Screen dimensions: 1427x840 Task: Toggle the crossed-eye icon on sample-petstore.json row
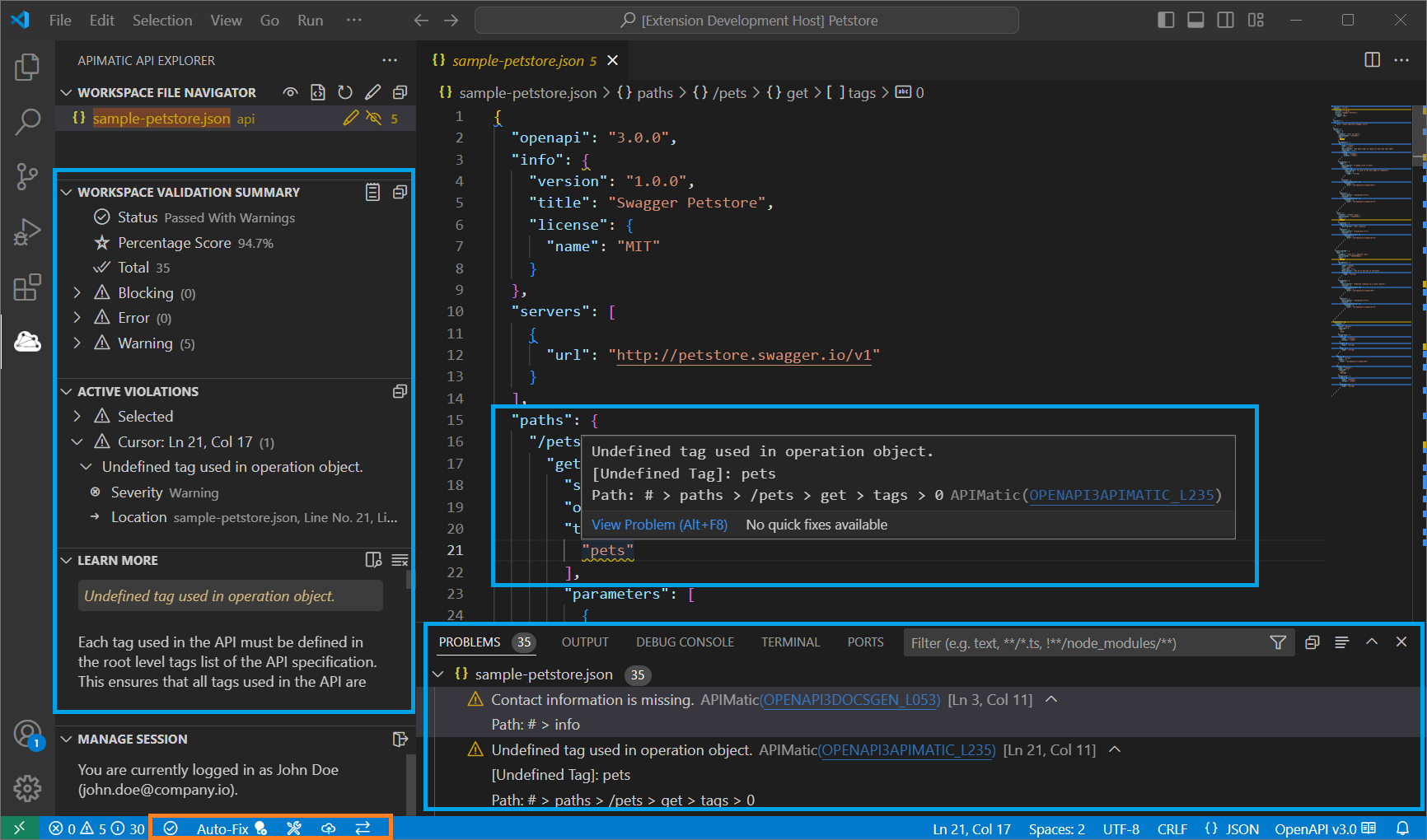coord(374,118)
